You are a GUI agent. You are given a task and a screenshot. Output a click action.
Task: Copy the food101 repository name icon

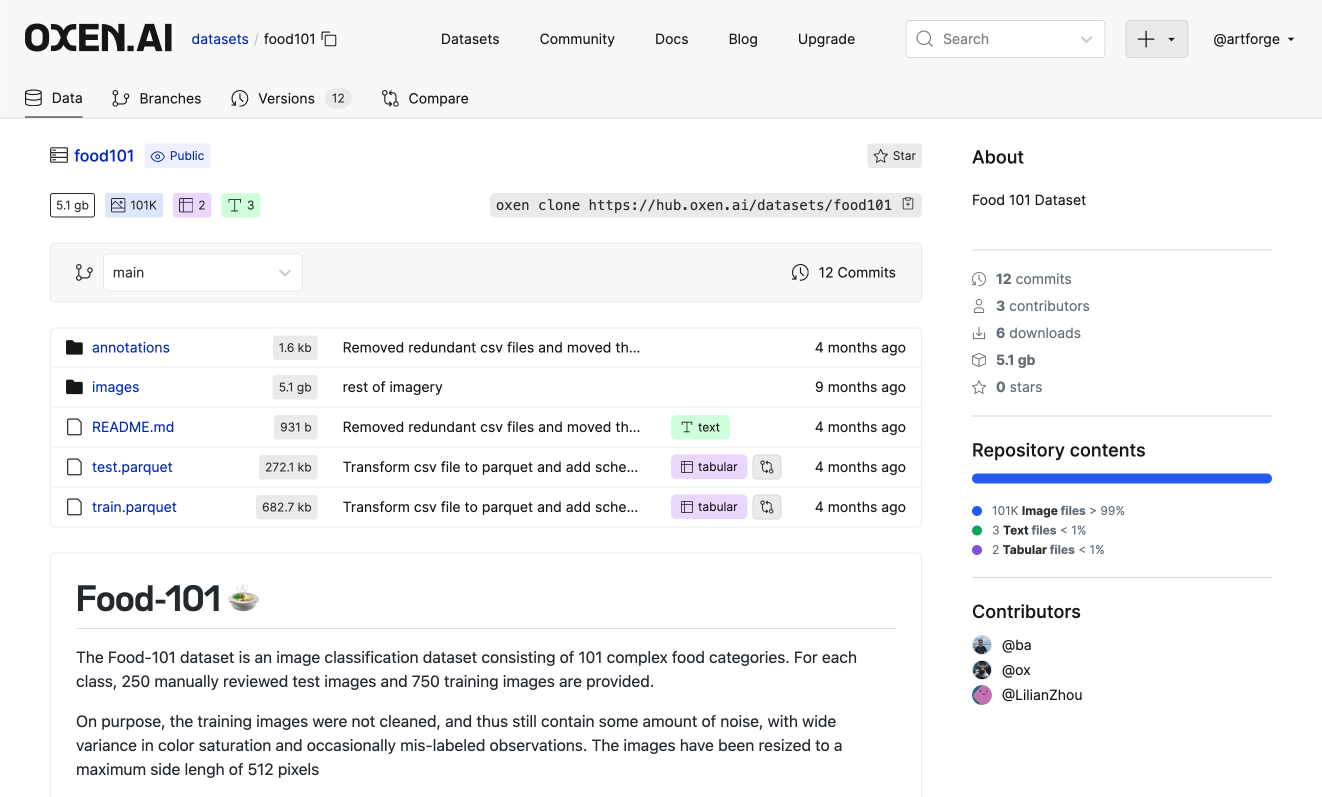(x=329, y=39)
